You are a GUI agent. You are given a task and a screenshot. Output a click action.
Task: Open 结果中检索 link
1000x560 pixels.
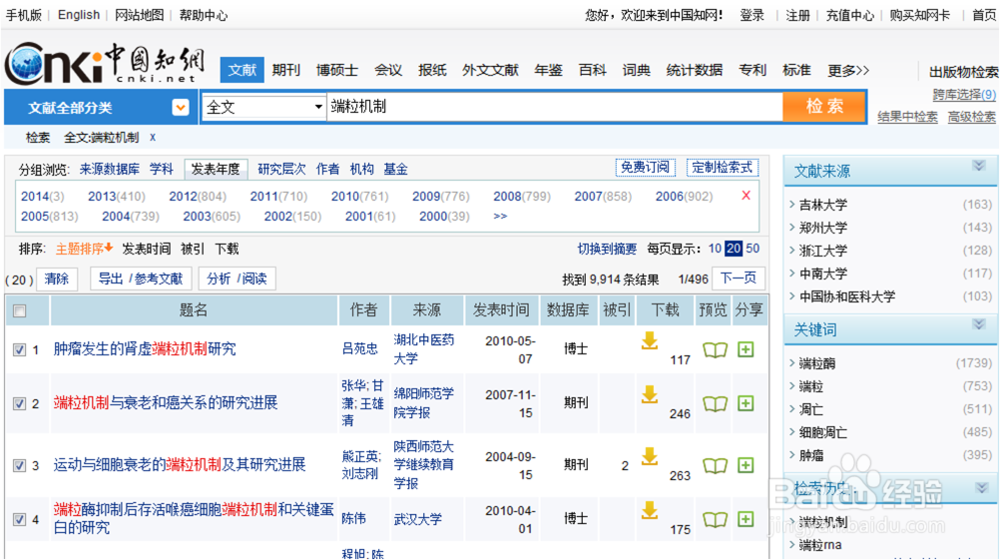click(908, 117)
